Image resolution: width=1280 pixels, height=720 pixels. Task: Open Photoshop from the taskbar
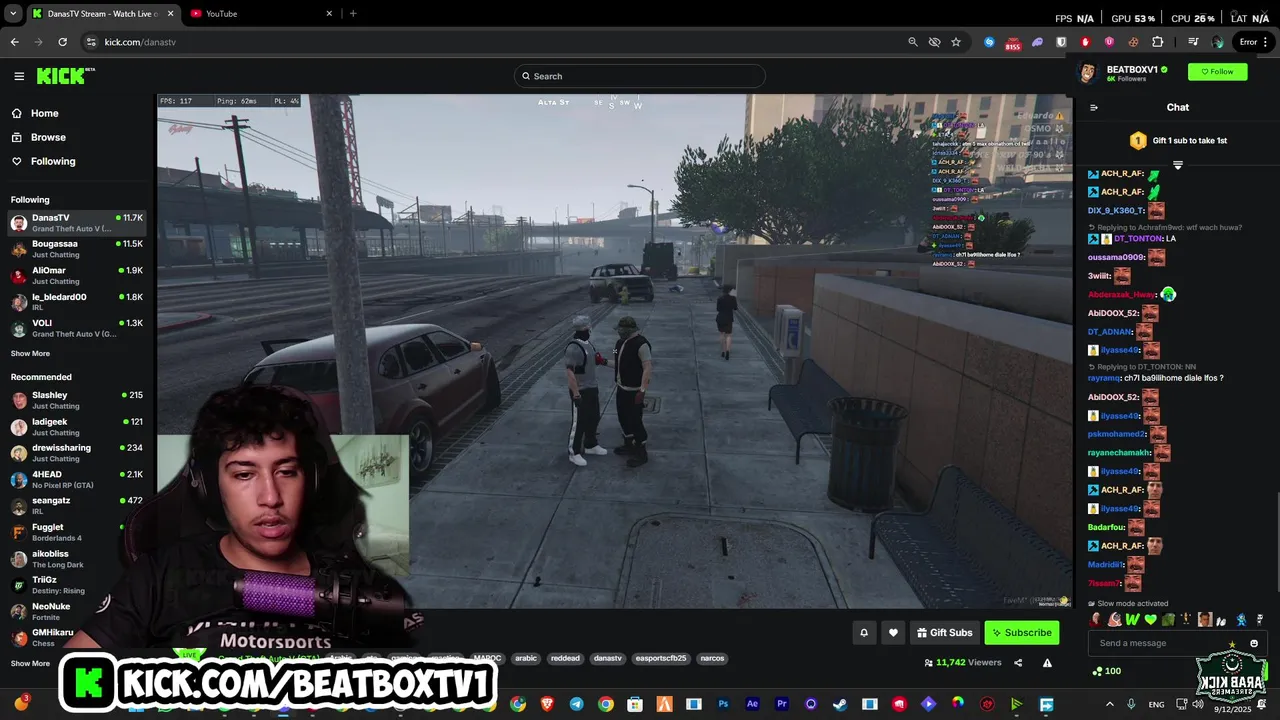click(x=723, y=704)
